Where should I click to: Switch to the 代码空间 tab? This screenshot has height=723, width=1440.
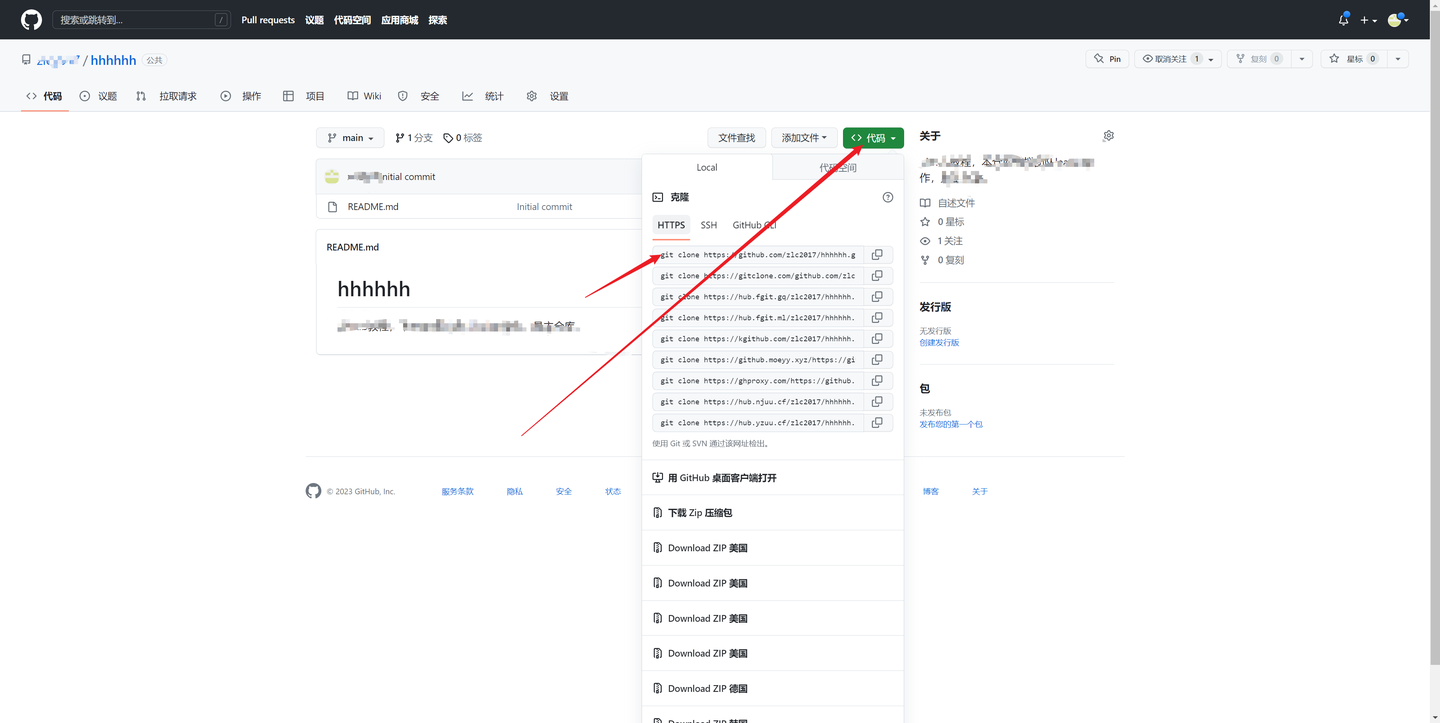pos(838,167)
